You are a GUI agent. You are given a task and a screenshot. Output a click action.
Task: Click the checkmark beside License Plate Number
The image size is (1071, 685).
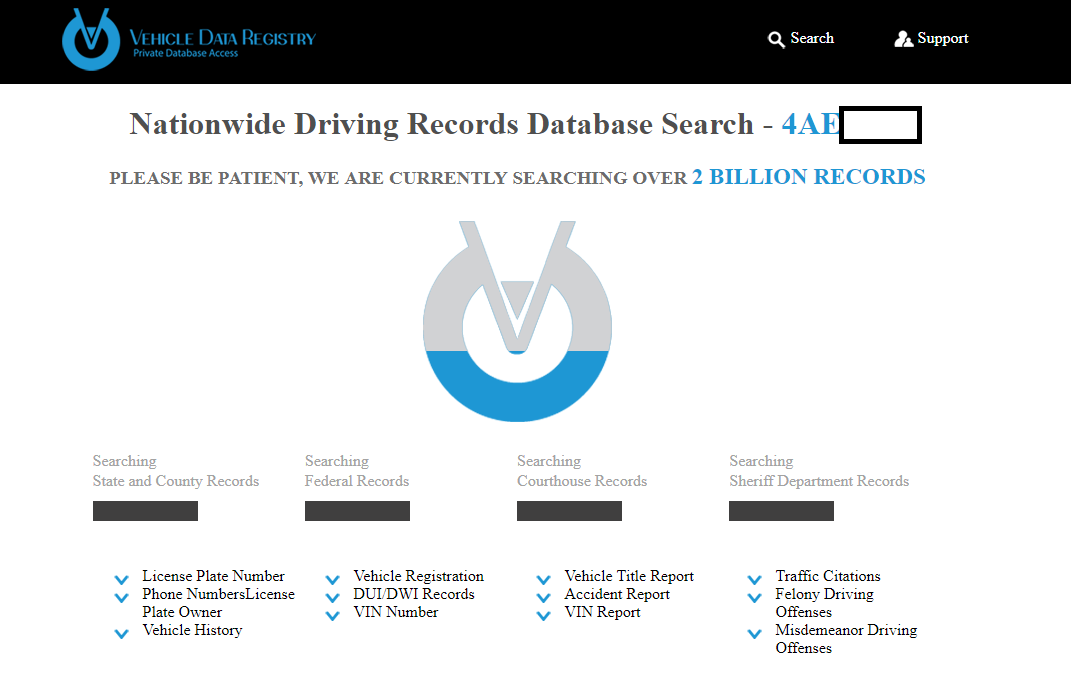[121, 579]
